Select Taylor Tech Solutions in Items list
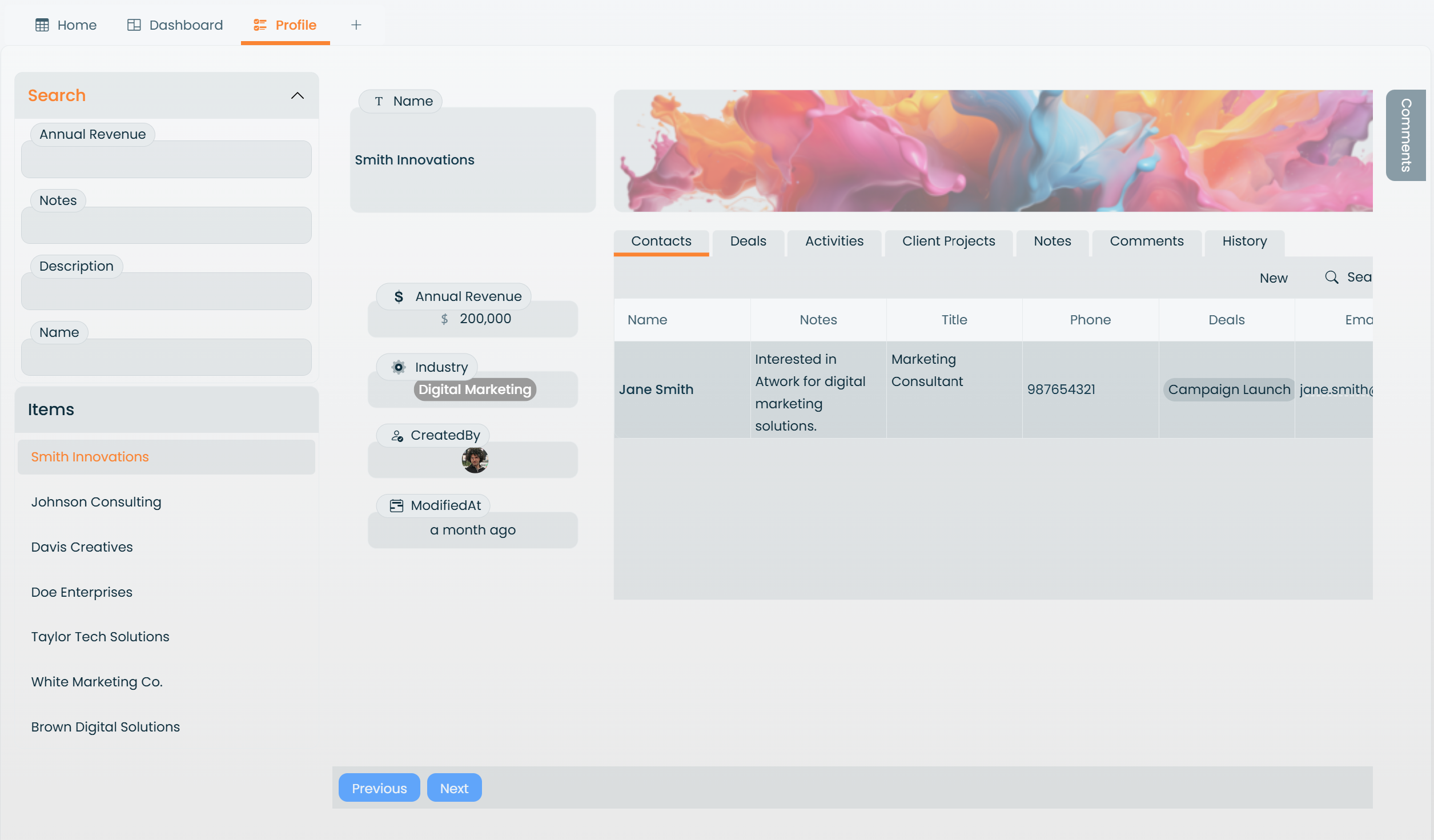The image size is (1434, 840). (x=166, y=637)
